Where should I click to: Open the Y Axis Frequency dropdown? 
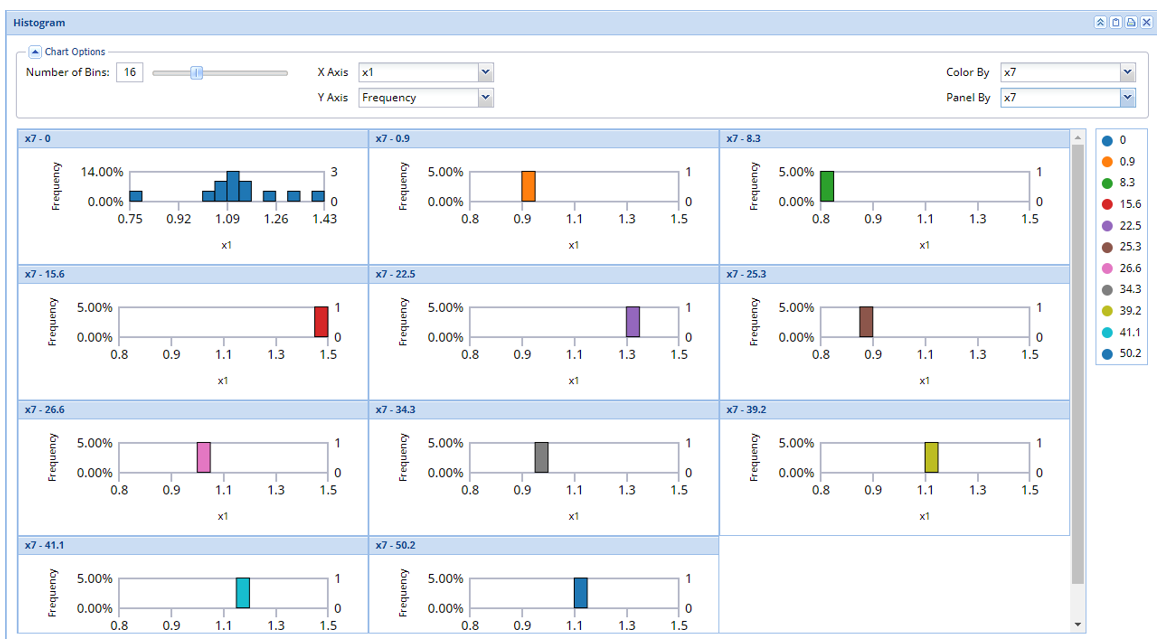(x=486, y=97)
